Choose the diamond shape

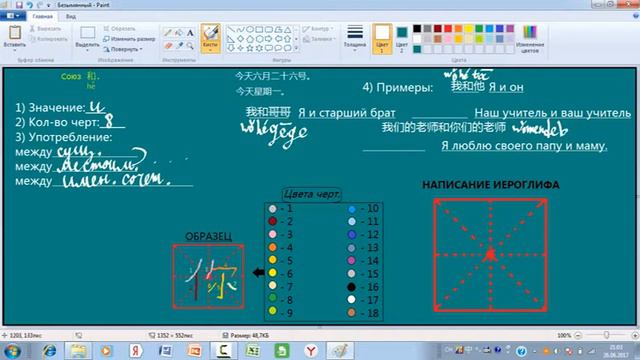click(240, 39)
